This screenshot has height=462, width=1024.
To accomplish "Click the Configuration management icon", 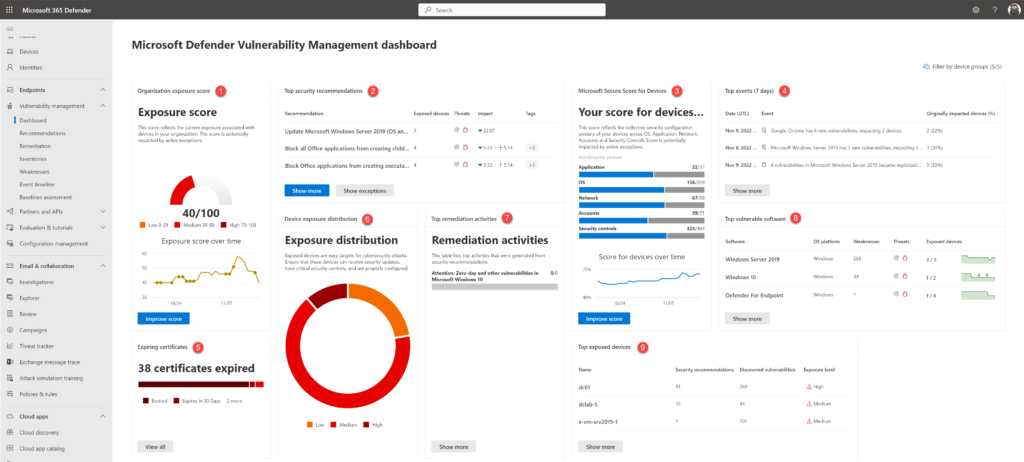I will (x=10, y=244).
